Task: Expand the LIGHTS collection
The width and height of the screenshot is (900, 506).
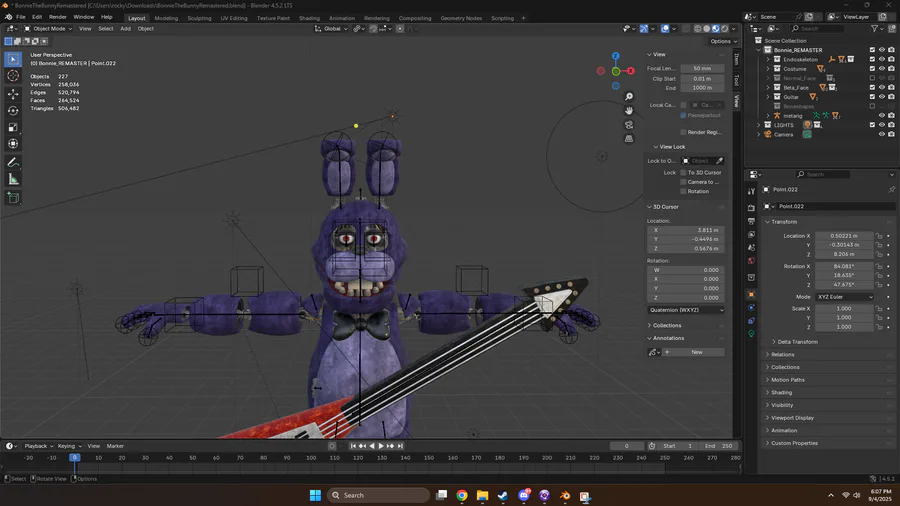Action: tap(759, 125)
